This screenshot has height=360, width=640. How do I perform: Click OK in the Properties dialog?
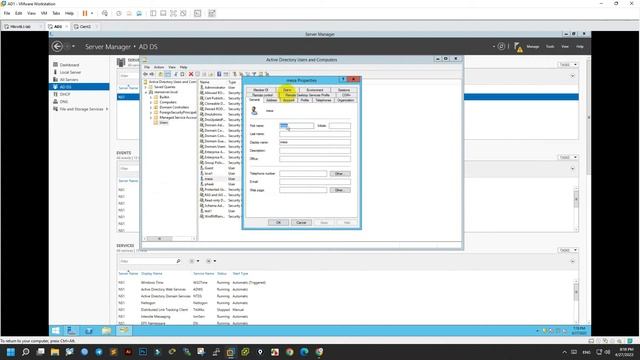[x=278, y=222]
